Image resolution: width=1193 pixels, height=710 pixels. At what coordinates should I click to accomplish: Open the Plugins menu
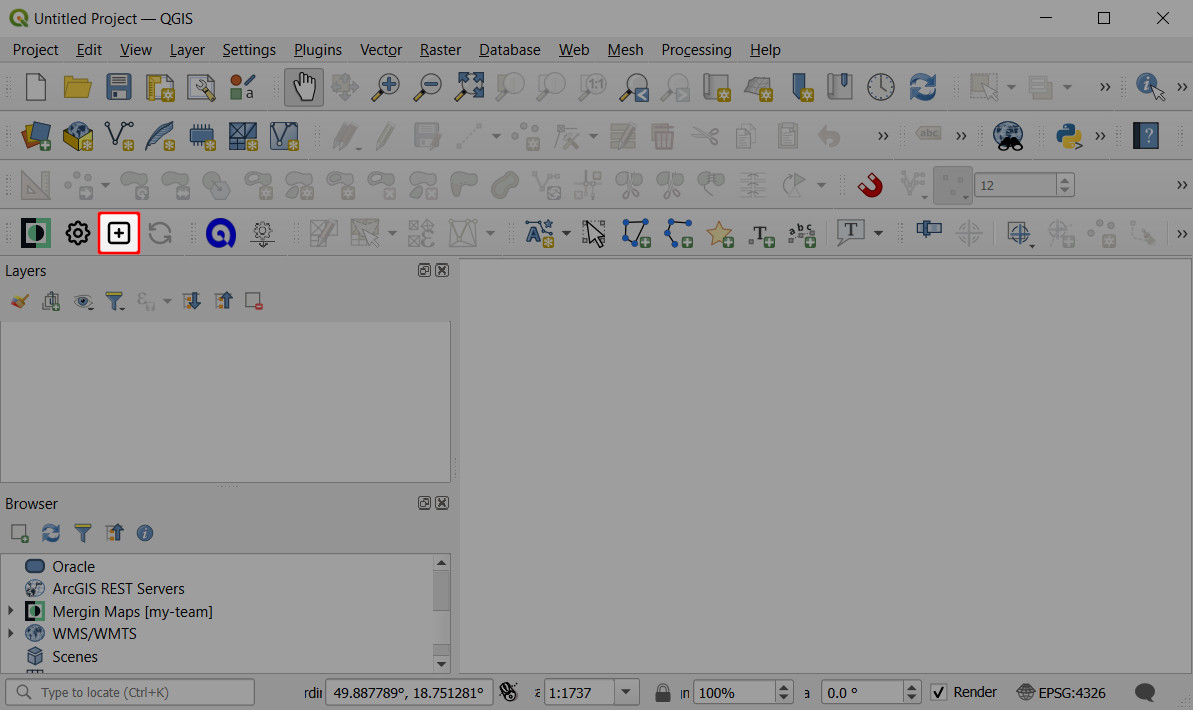point(318,49)
